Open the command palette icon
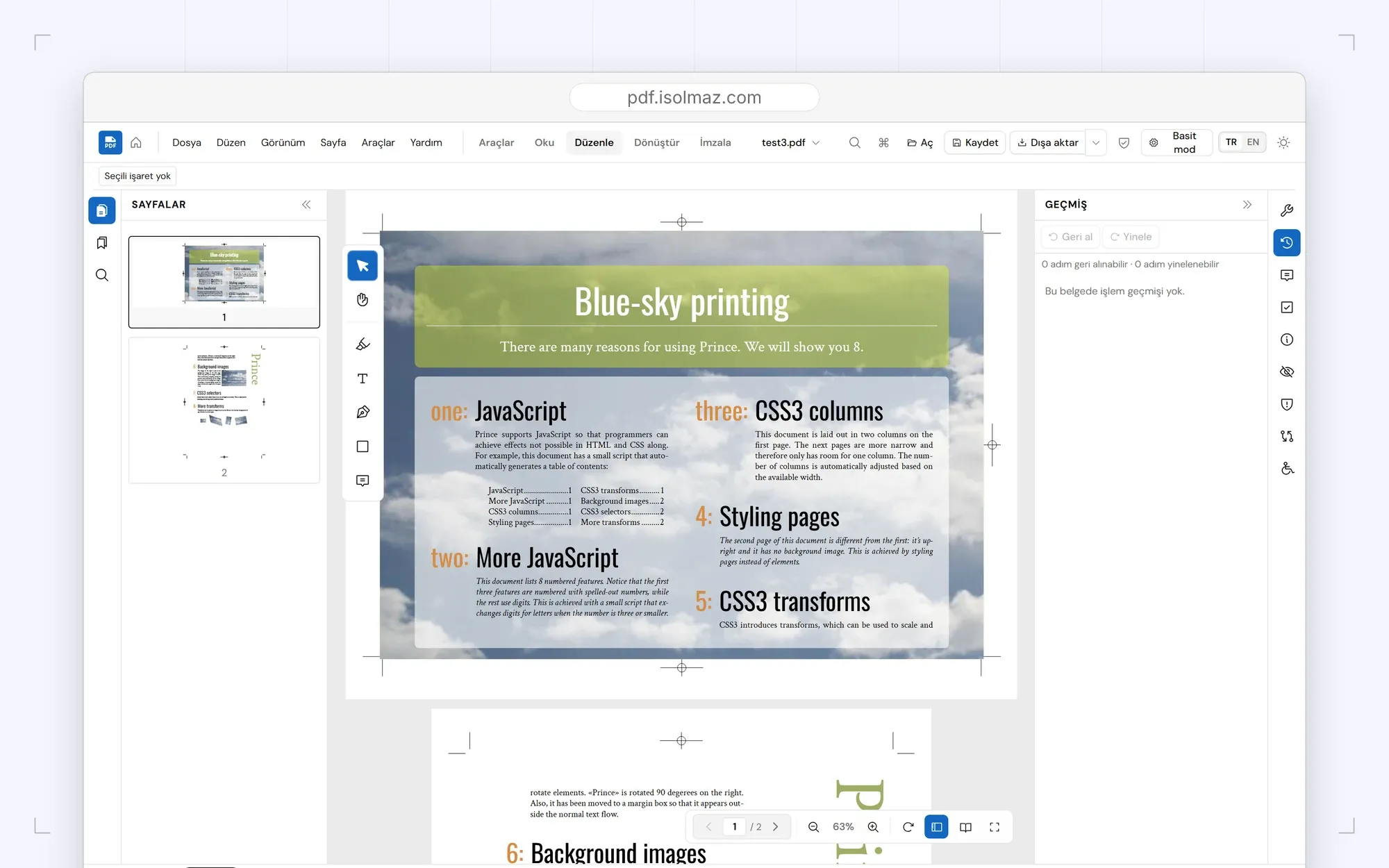Image resolution: width=1389 pixels, height=868 pixels. point(883,142)
